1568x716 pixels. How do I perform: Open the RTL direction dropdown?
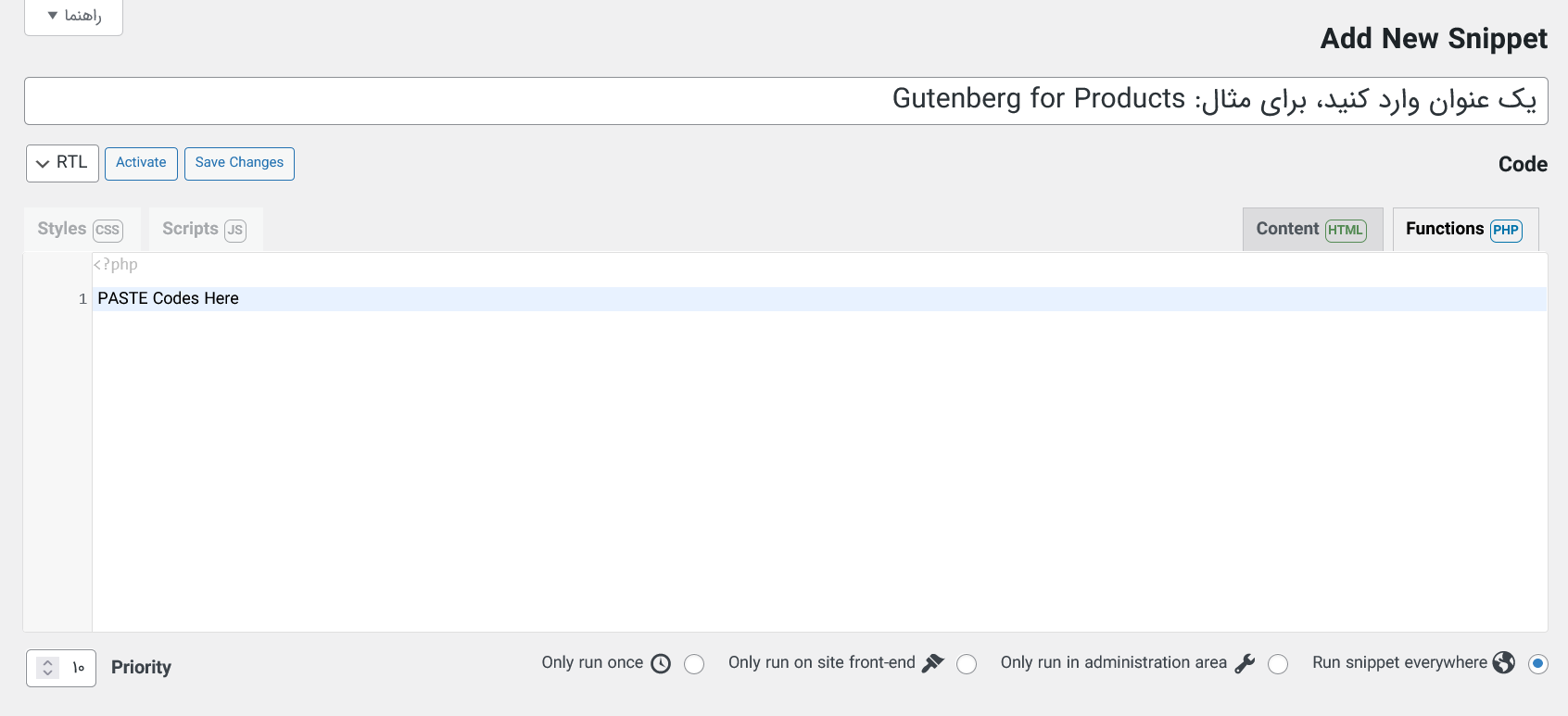tap(62, 163)
